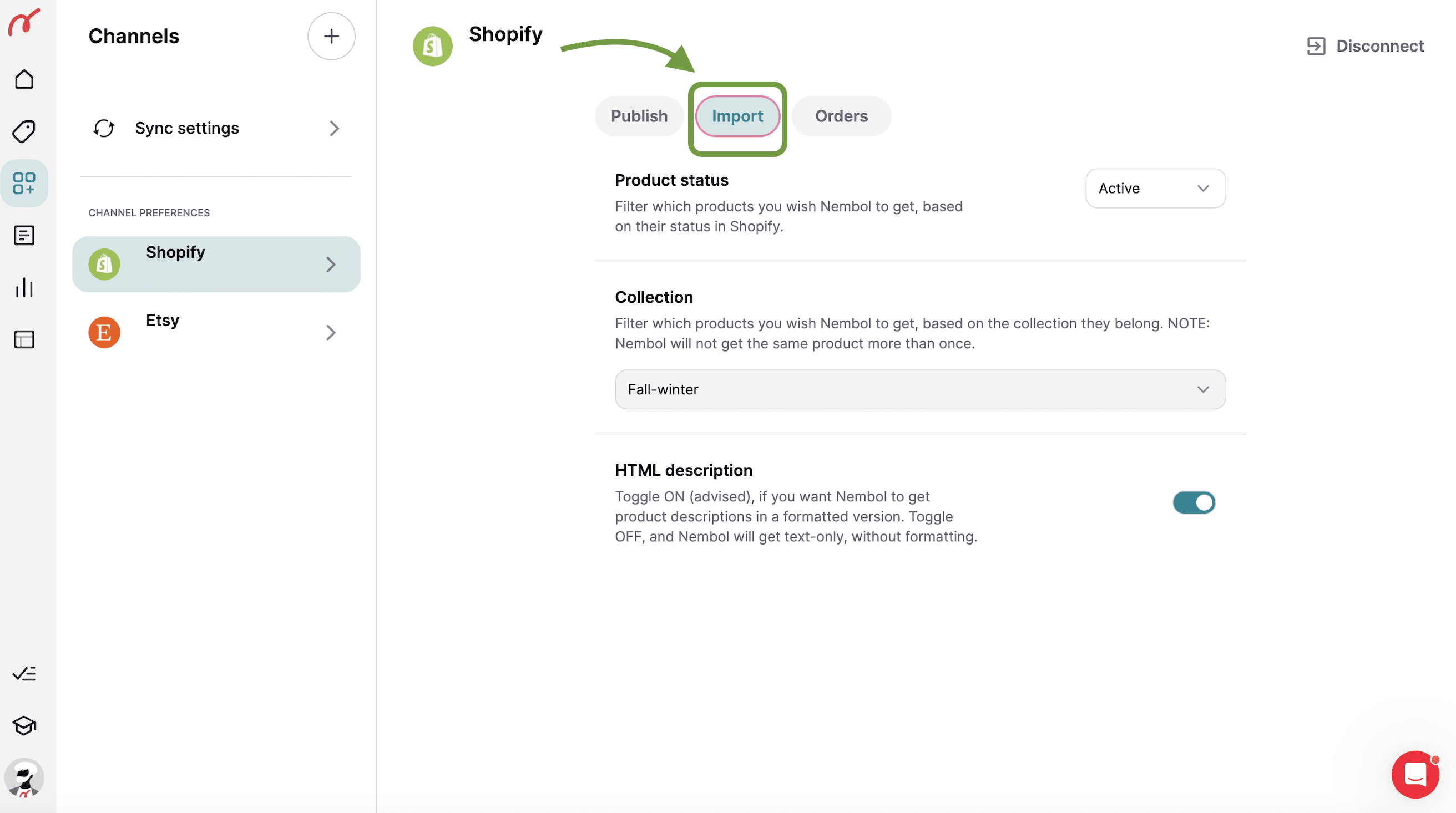This screenshot has height=813, width=1456.
Task: Click the Sync settings refresh icon
Action: pos(104,128)
